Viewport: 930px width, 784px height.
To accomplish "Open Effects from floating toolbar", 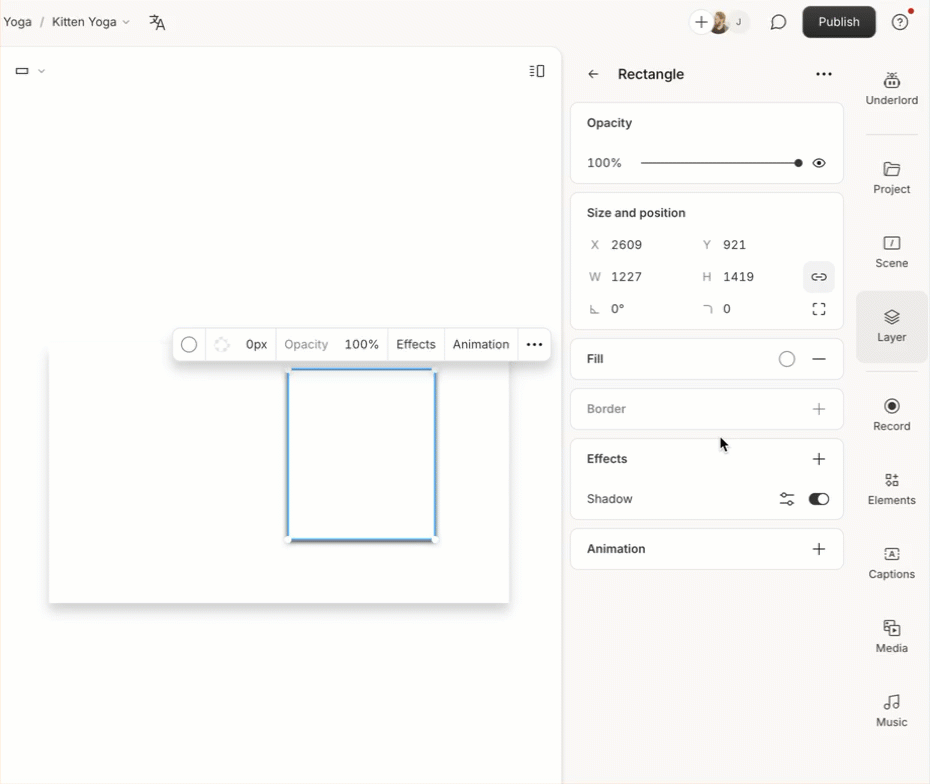I will pyautogui.click(x=416, y=345).
